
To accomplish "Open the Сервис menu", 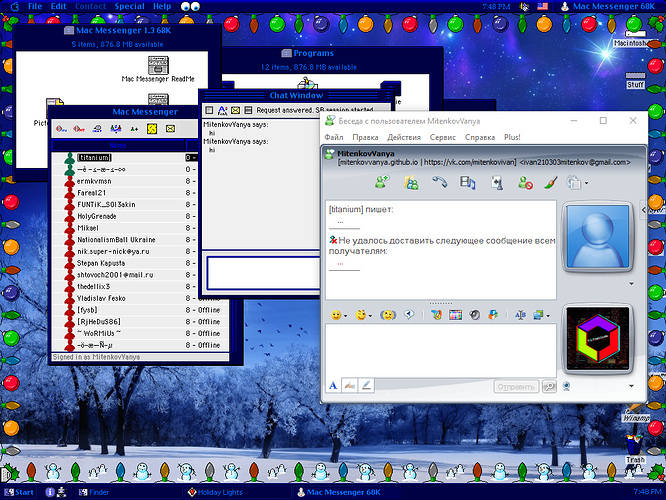I will 443,137.
